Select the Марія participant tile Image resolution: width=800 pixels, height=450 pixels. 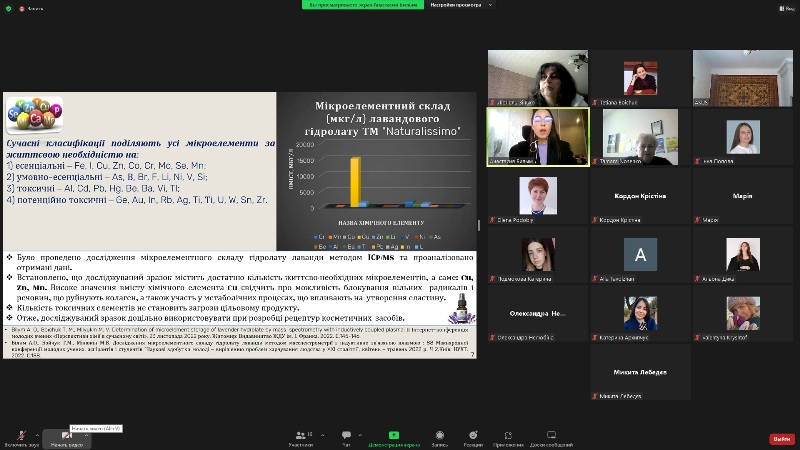pos(742,196)
